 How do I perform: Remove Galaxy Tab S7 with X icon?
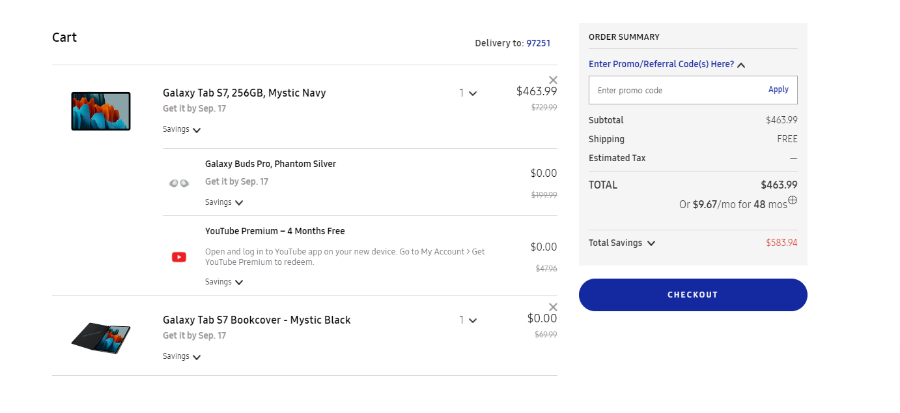tap(553, 80)
